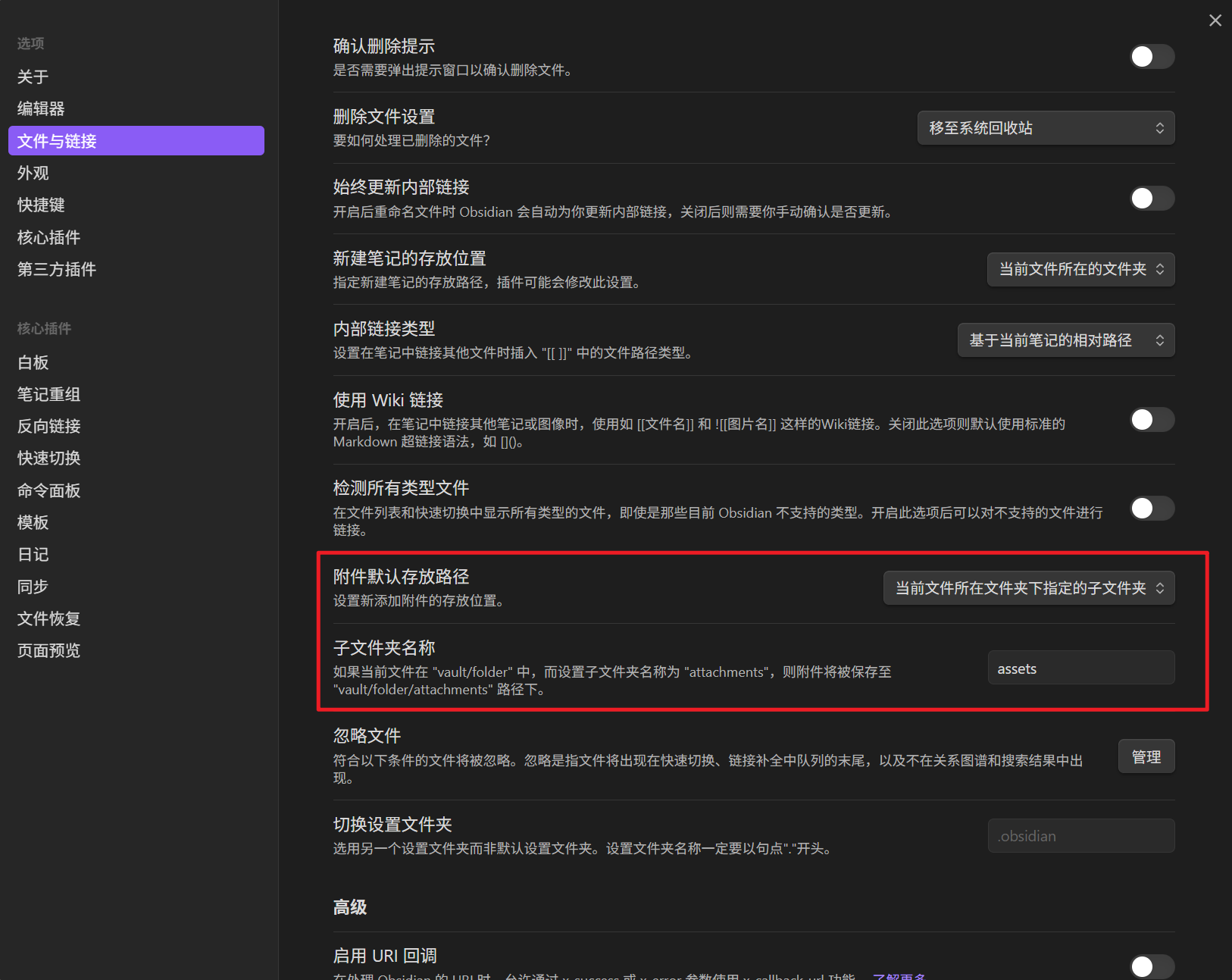Open 第三方插件 settings tab
Viewport: 1232px width, 980px height.
click(x=136, y=269)
